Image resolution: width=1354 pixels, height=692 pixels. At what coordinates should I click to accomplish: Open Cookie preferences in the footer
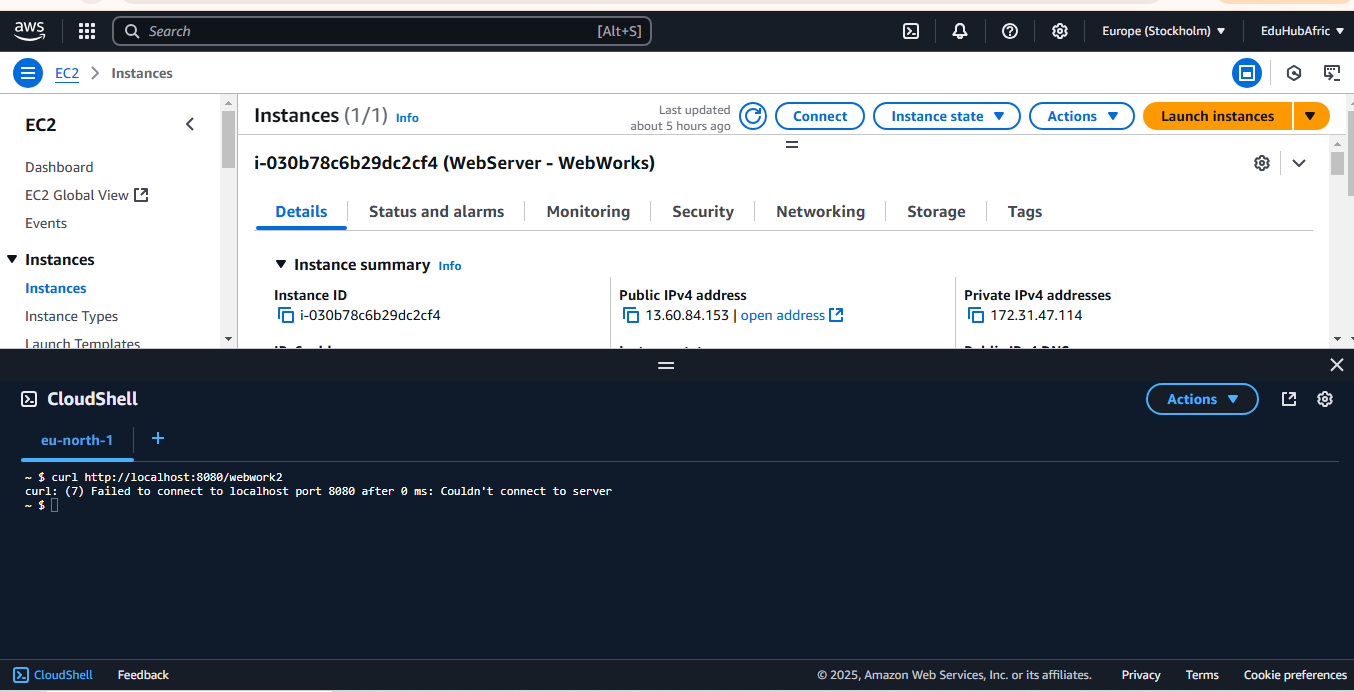click(x=1295, y=675)
